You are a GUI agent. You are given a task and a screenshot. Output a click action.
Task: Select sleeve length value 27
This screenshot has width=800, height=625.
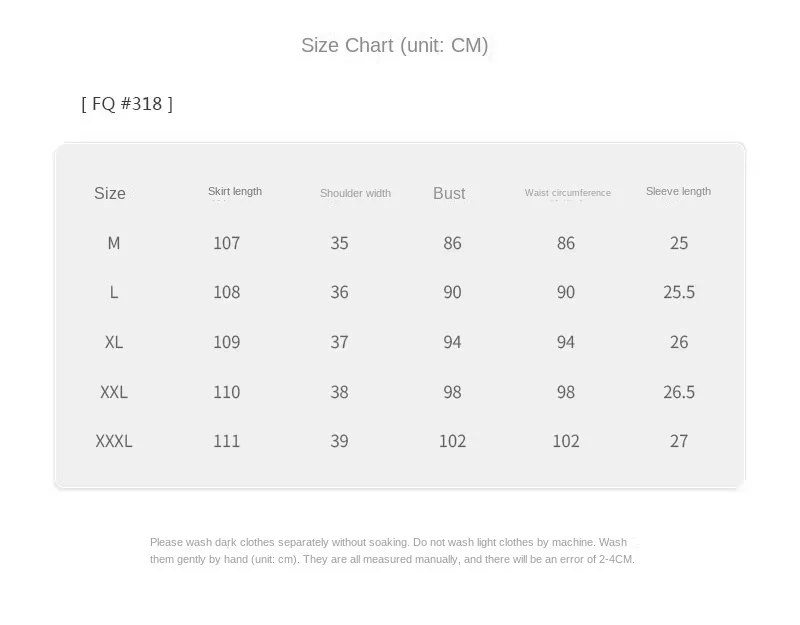pyautogui.click(x=679, y=441)
